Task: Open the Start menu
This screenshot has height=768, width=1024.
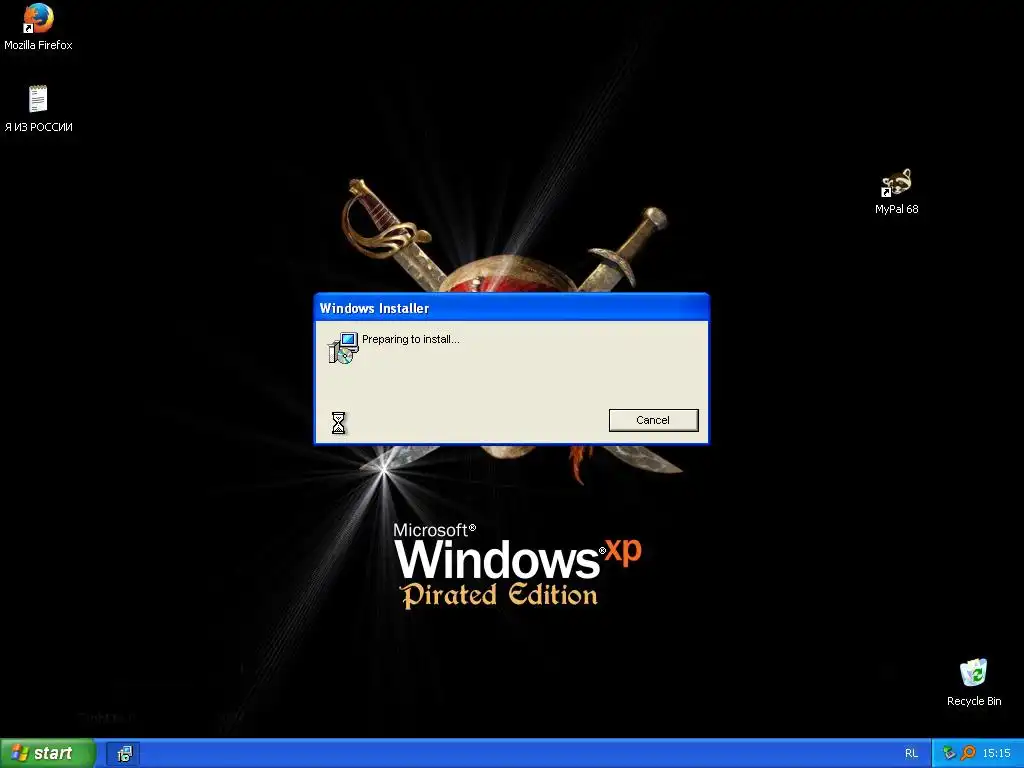Action: (x=47, y=753)
